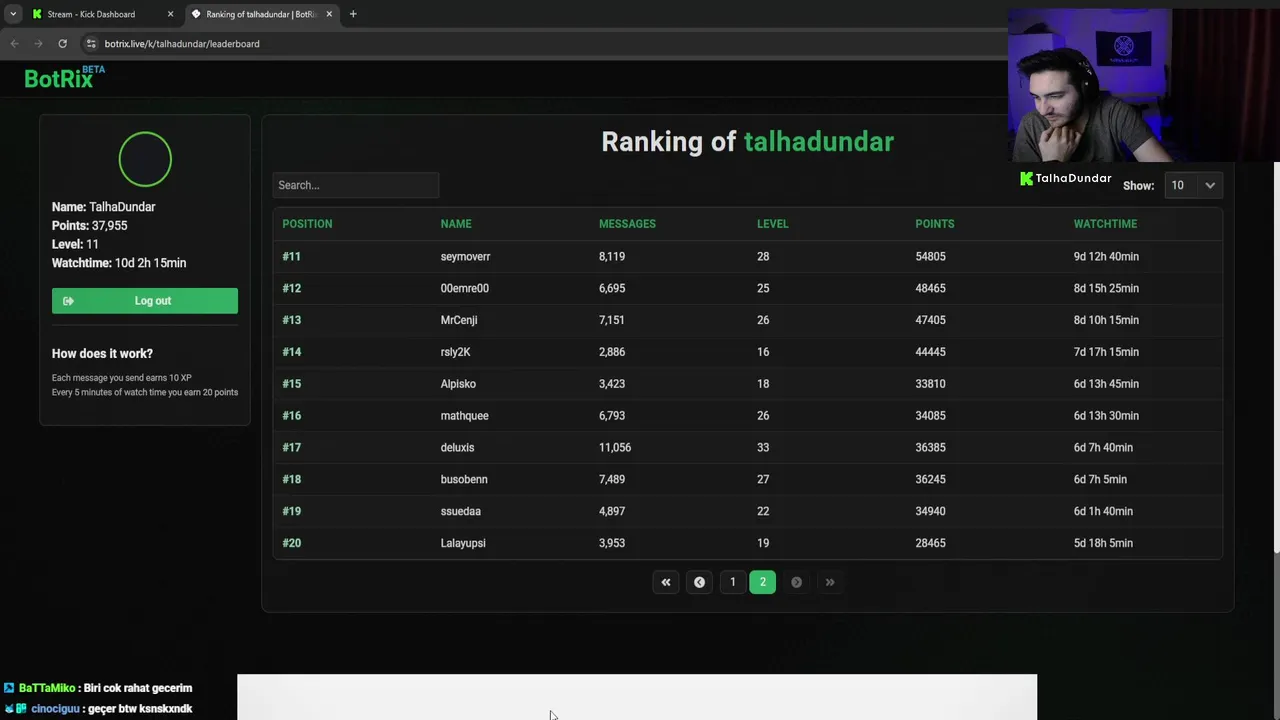Click the last page double-arrow
Screen dimensions: 1280x720
pyautogui.click(x=829, y=582)
